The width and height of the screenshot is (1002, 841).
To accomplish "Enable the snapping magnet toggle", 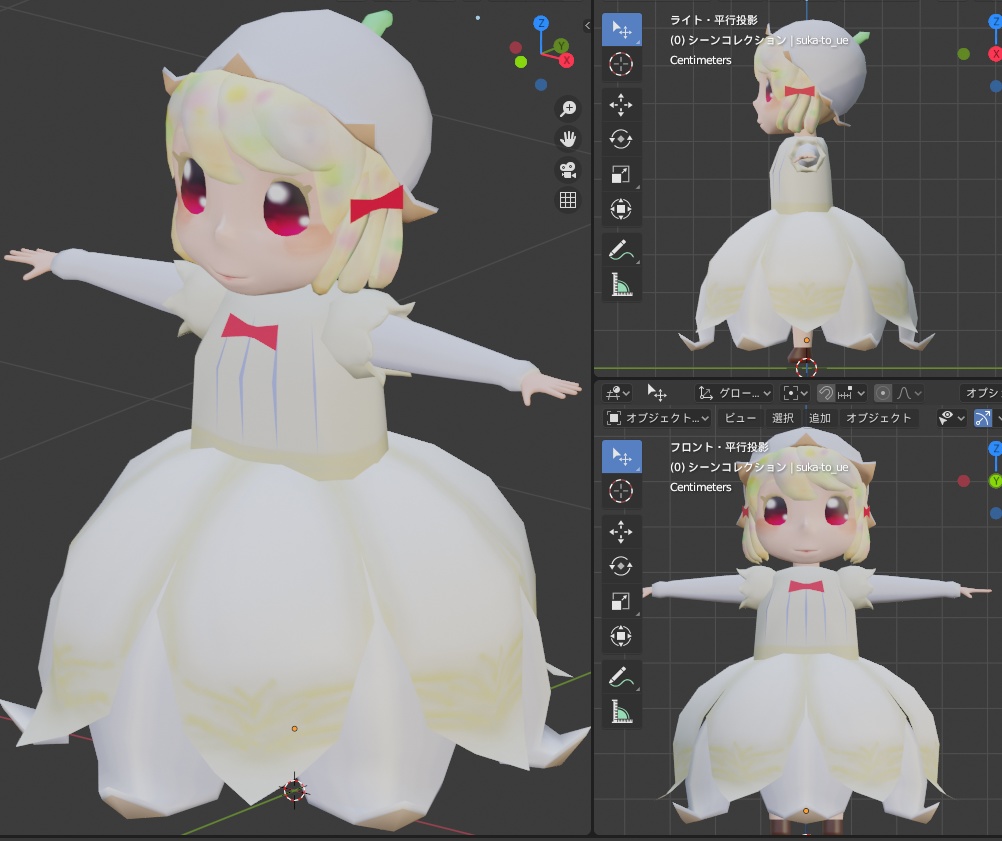I will coord(827,393).
